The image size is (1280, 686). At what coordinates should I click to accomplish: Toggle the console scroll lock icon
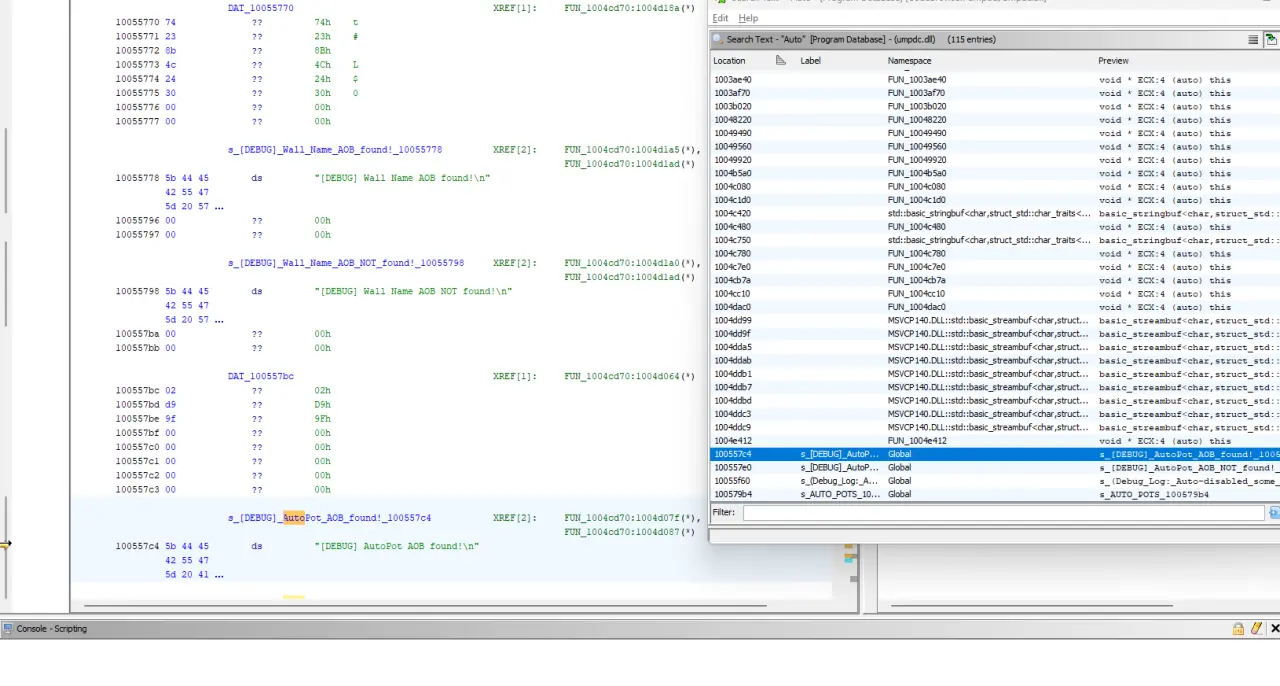[x=1238, y=629]
